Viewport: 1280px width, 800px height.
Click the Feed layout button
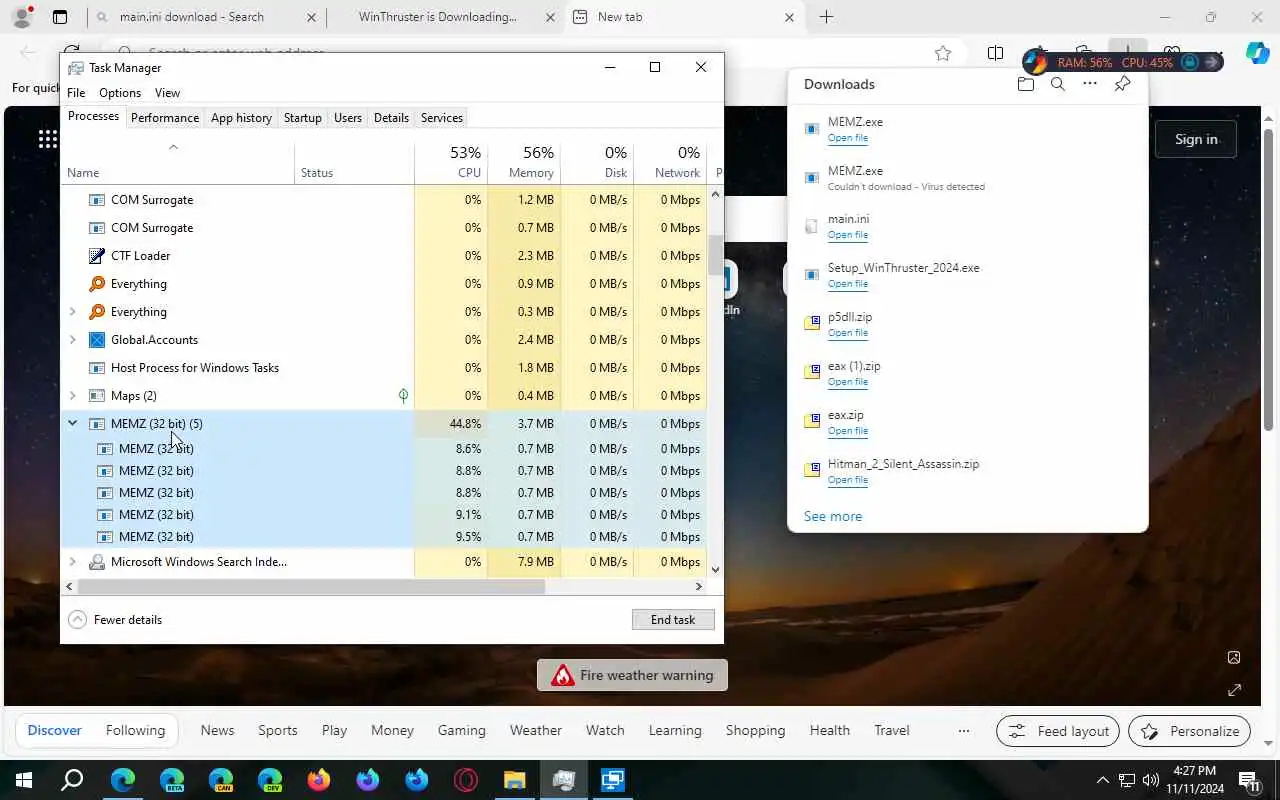click(x=1058, y=731)
